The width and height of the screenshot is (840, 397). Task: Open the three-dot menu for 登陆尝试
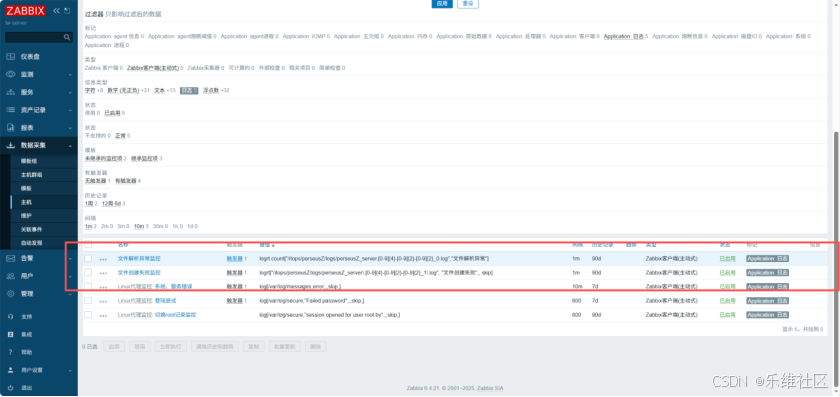103,301
